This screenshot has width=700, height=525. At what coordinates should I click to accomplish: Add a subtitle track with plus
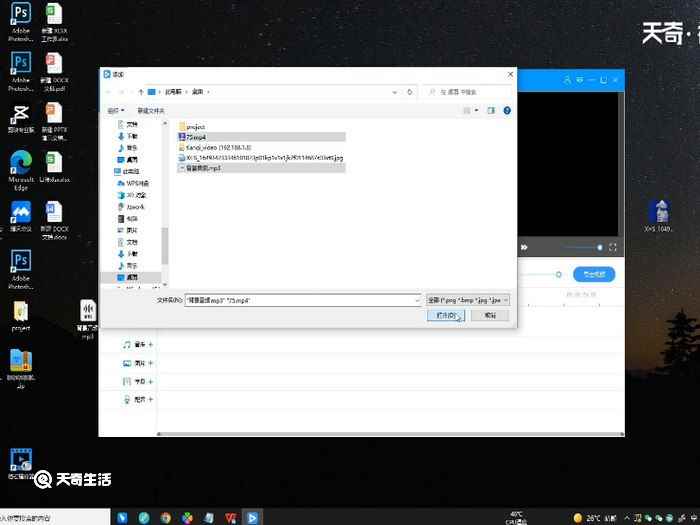(151, 381)
